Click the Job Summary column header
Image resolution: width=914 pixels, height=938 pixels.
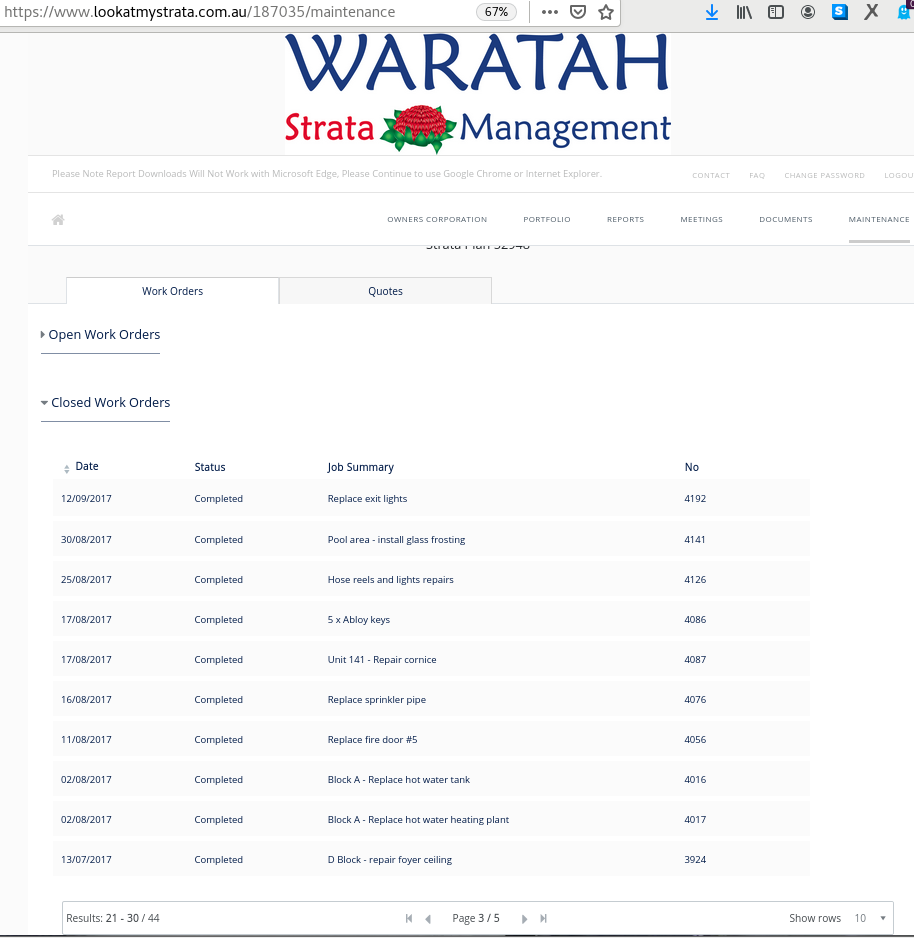pyautogui.click(x=361, y=467)
